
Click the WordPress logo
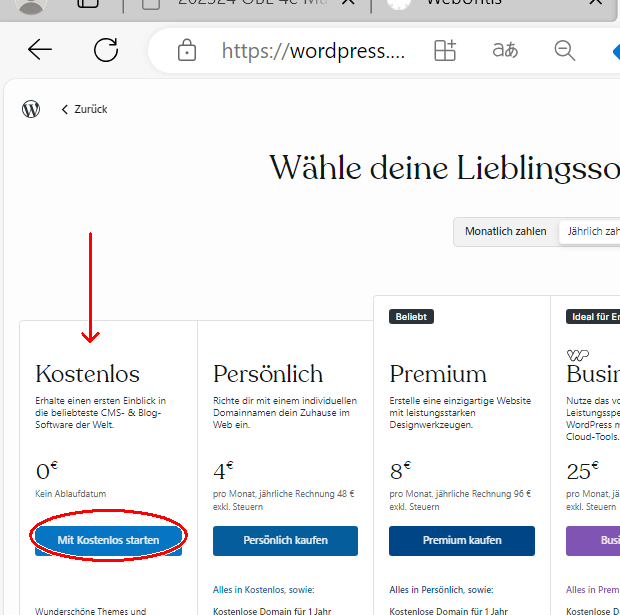(31, 109)
